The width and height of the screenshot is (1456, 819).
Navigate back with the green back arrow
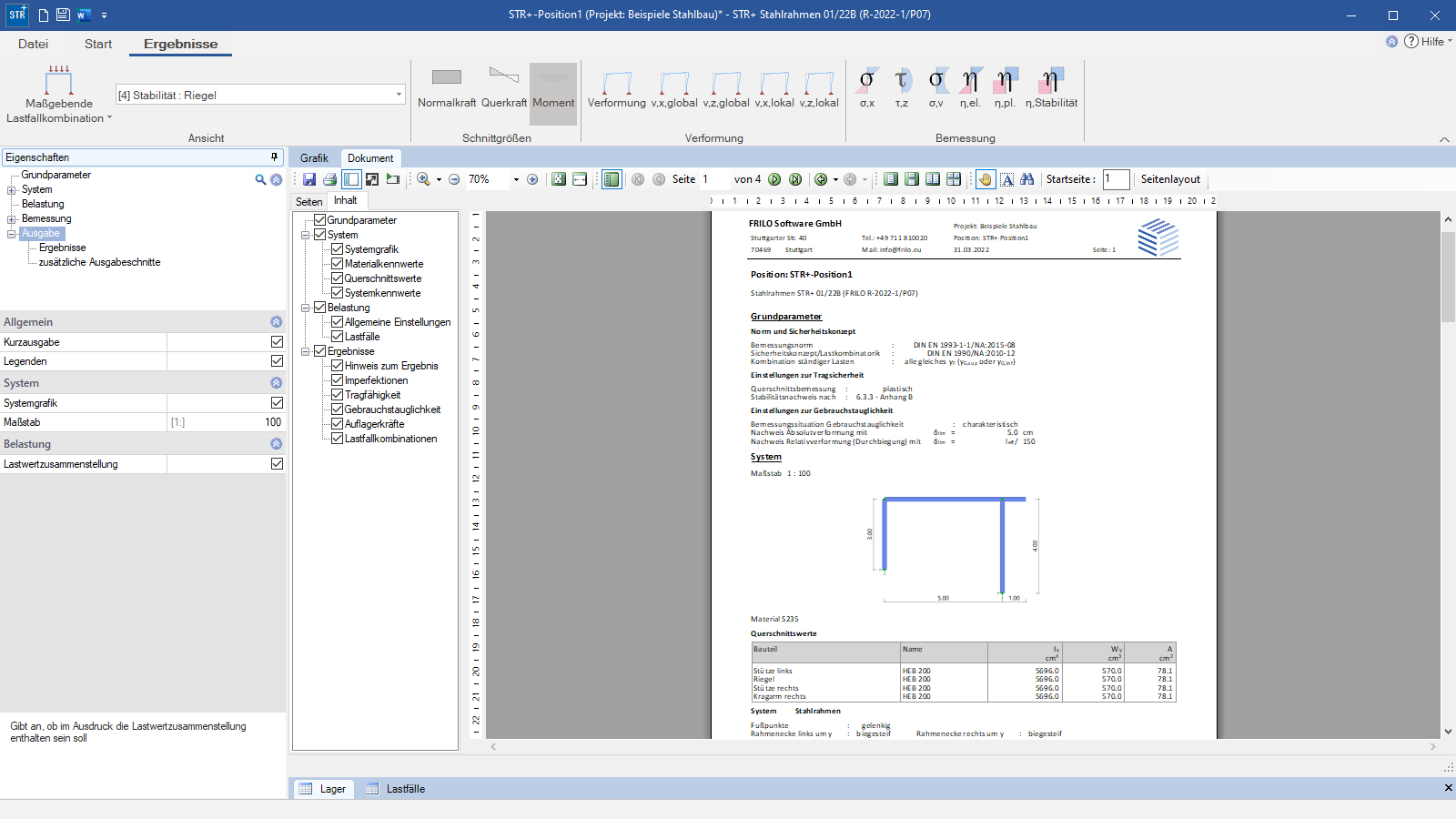click(821, 179)
